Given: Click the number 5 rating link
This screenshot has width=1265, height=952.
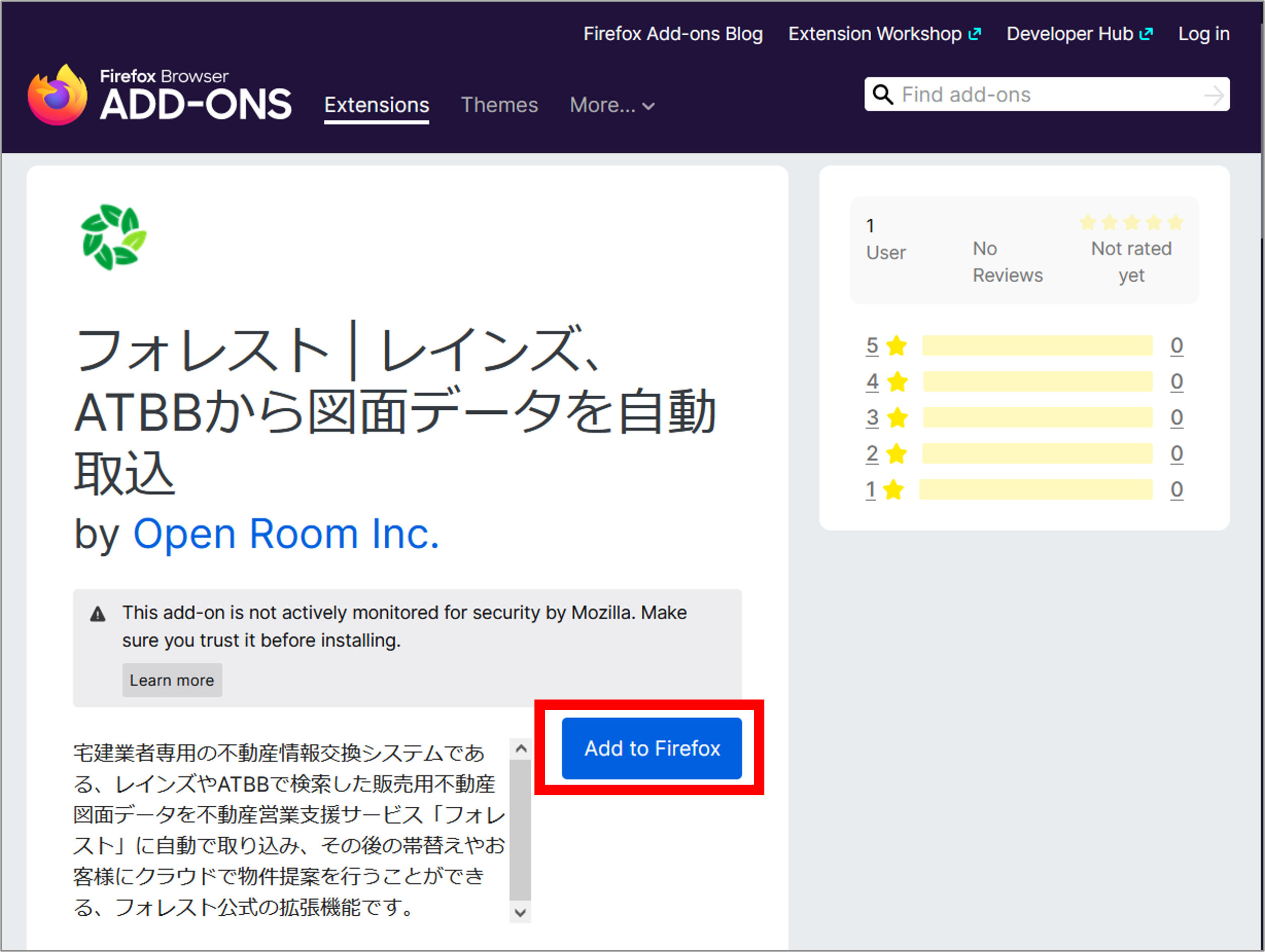Looking at the screenshot, I should [x=872, y=345].
